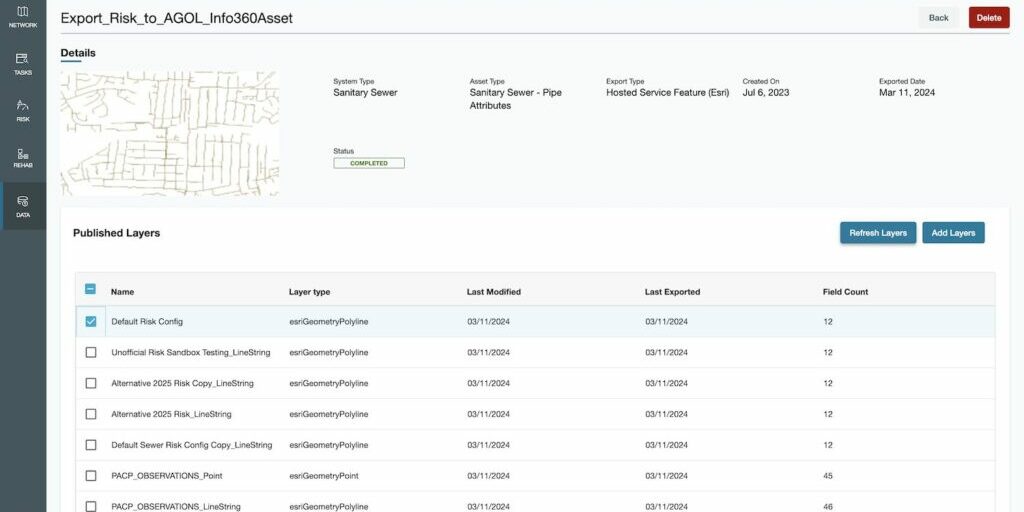Click Default Sewer Risk Config Copy_LineString name
This screenshot has height=512, width=1024.
pos(192,445)
